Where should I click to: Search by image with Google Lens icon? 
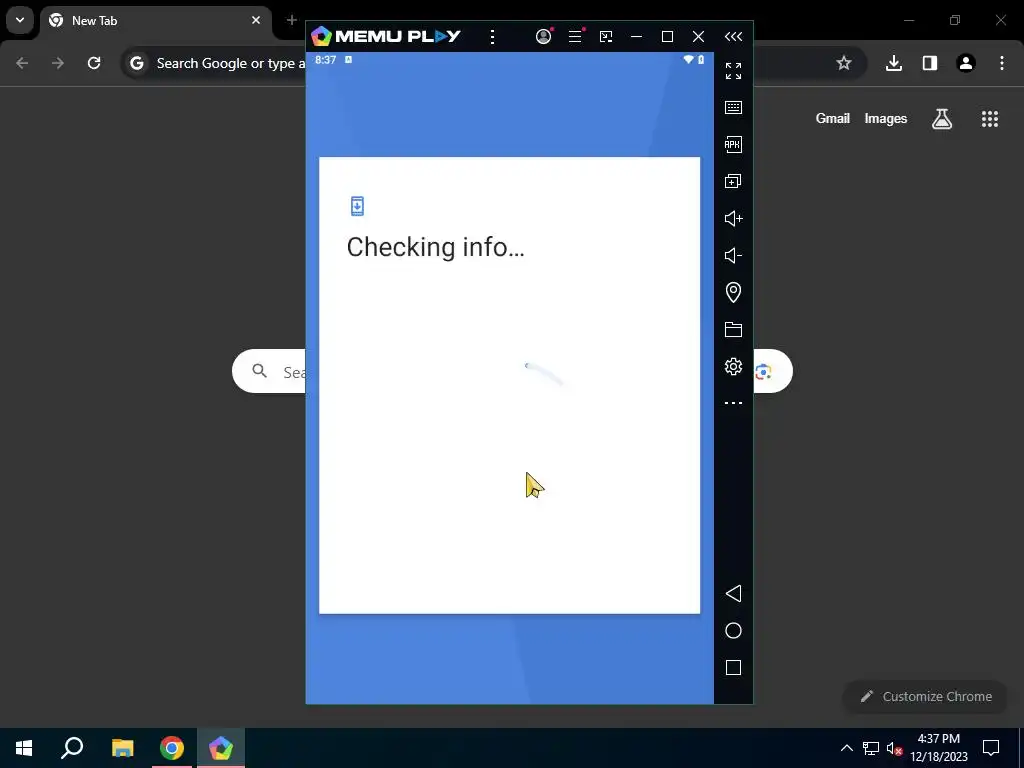pyautogui.click(x=763, y=372)
